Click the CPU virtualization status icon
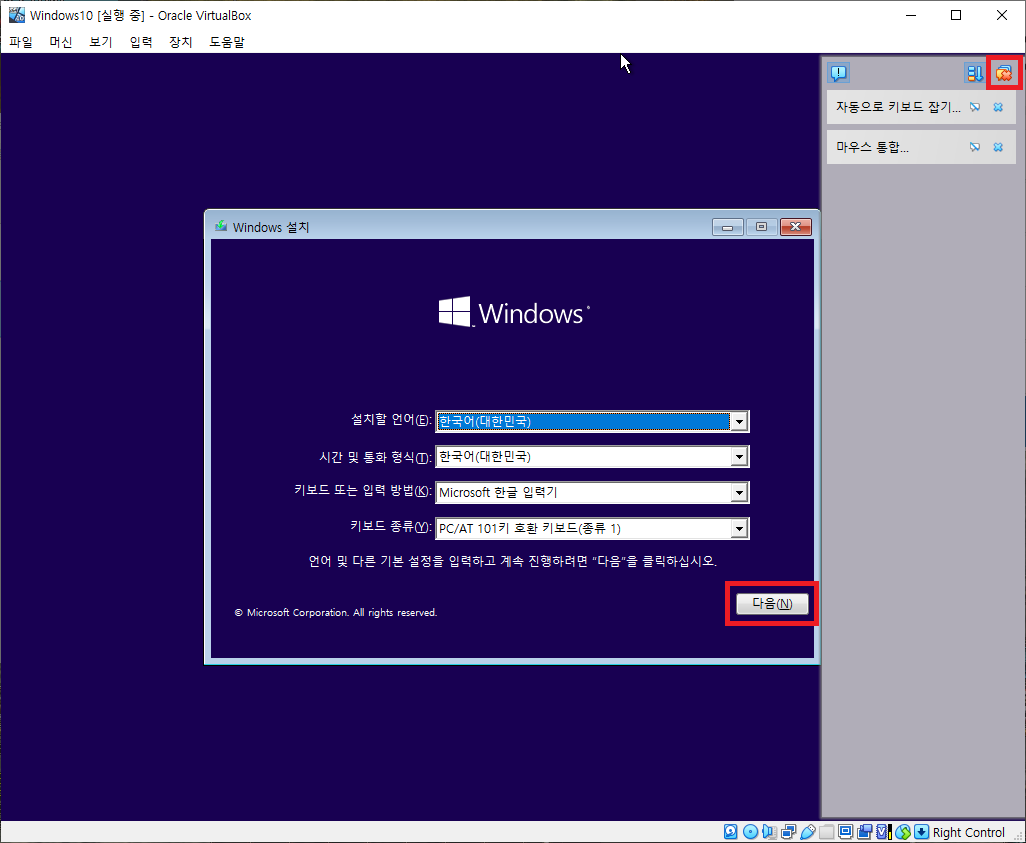Screen dimensions: 1026x843 click(883, 832)
